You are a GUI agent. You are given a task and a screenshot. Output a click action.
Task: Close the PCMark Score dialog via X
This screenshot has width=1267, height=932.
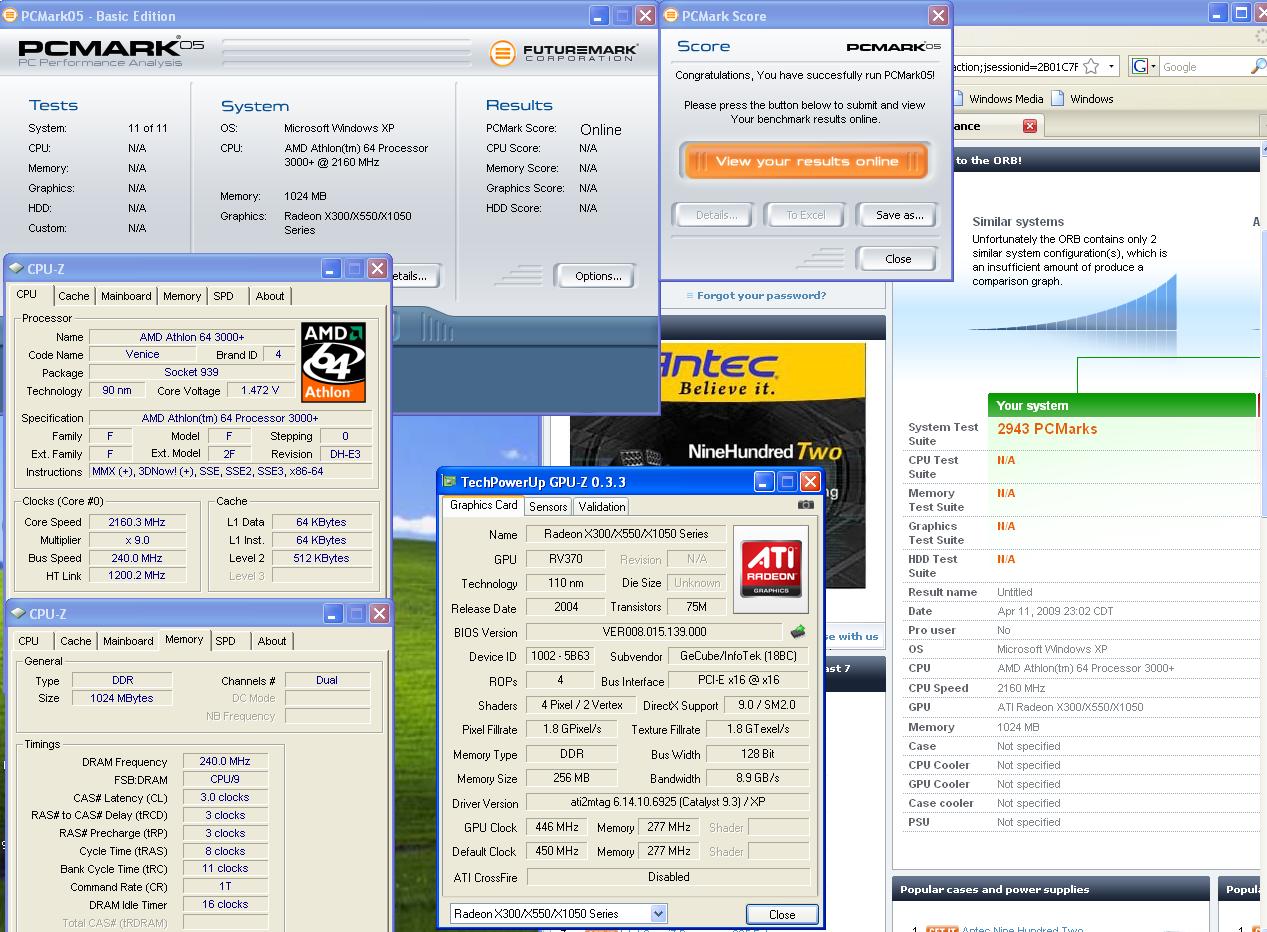pos(938,15)
